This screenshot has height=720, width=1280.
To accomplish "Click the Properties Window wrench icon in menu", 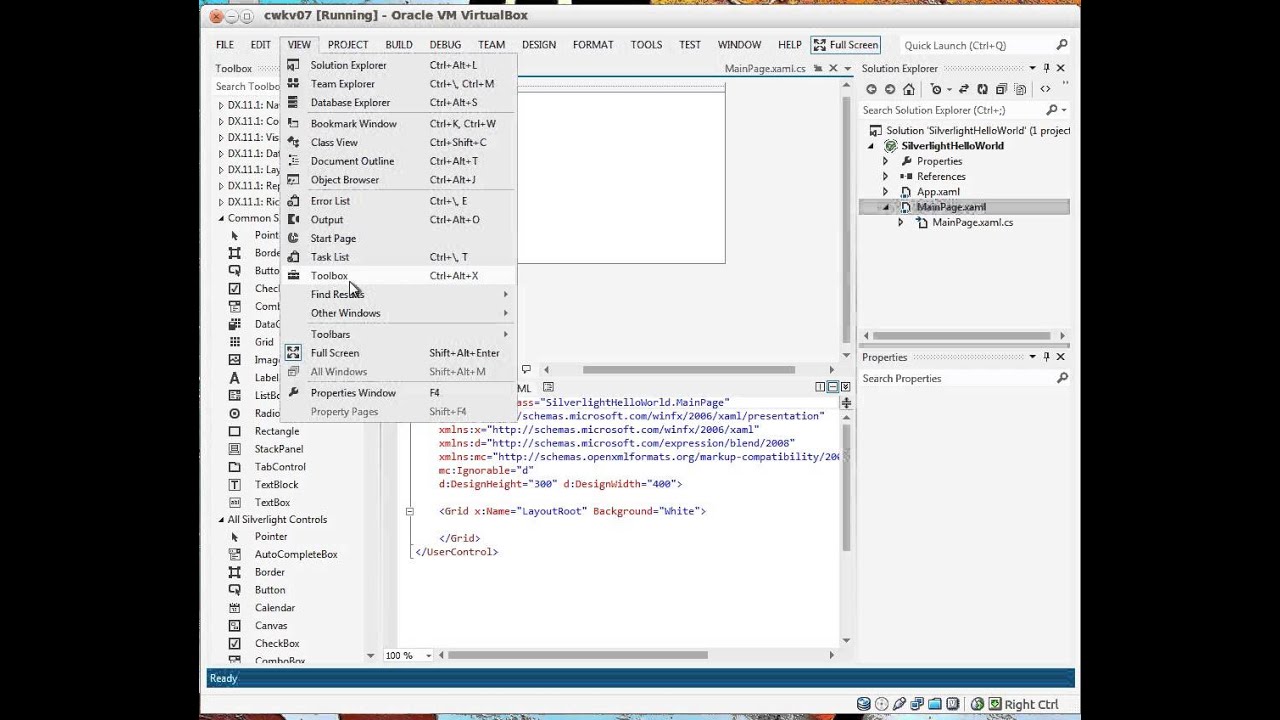I will [x=293, y=393].
